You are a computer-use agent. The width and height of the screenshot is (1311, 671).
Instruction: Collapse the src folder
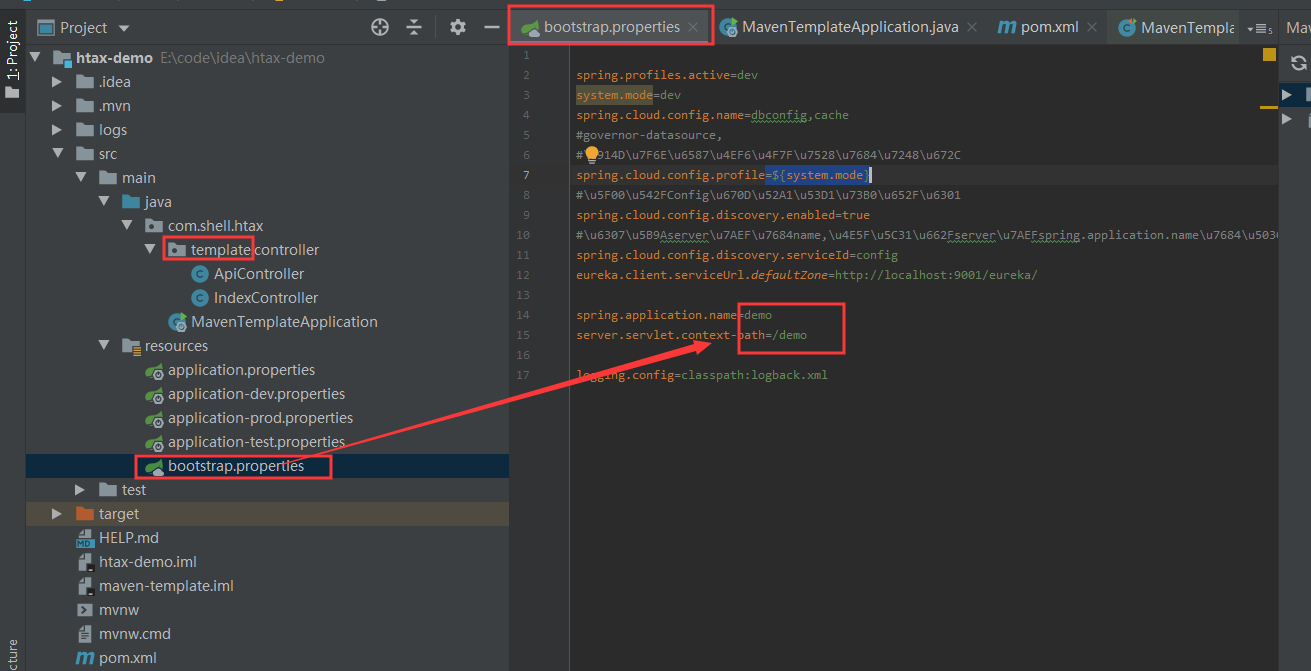pos(58,154)
